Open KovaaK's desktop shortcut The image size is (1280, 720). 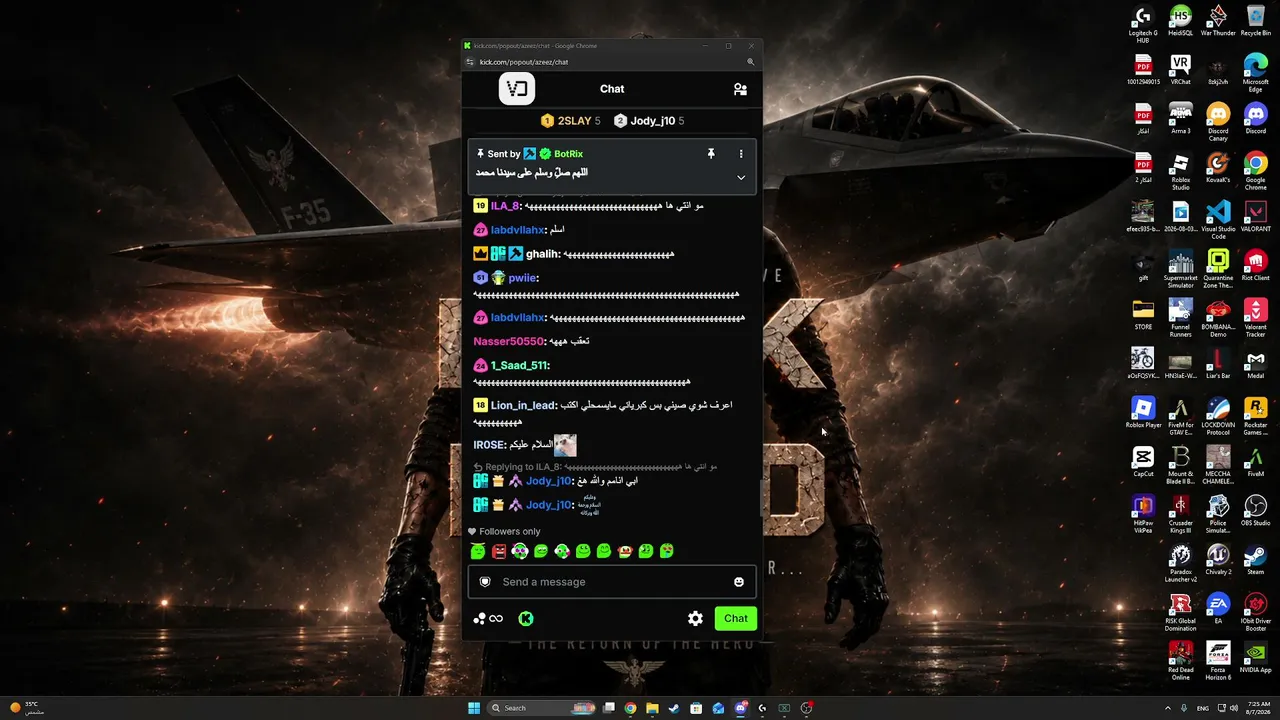point(1218,169)
